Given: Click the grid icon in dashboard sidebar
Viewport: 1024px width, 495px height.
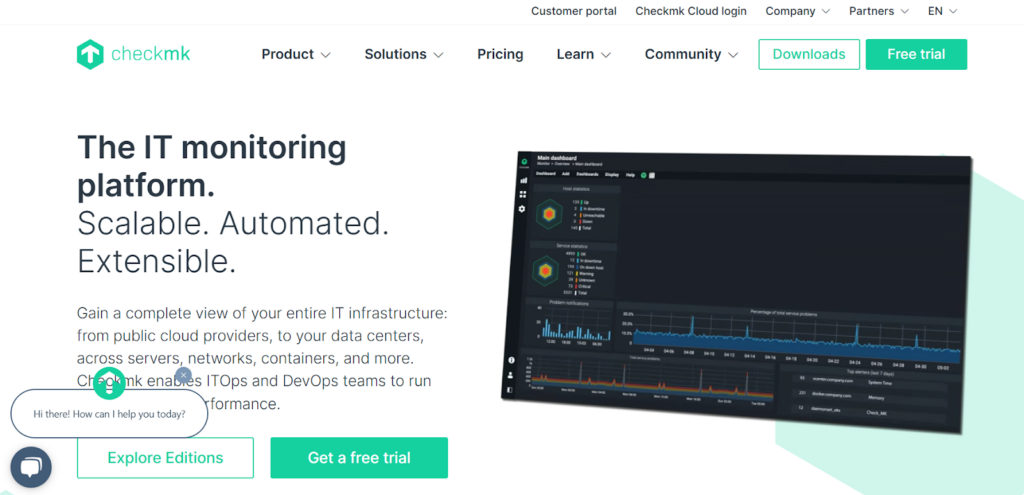Looking at the screenshot, I should pos(522,194).
